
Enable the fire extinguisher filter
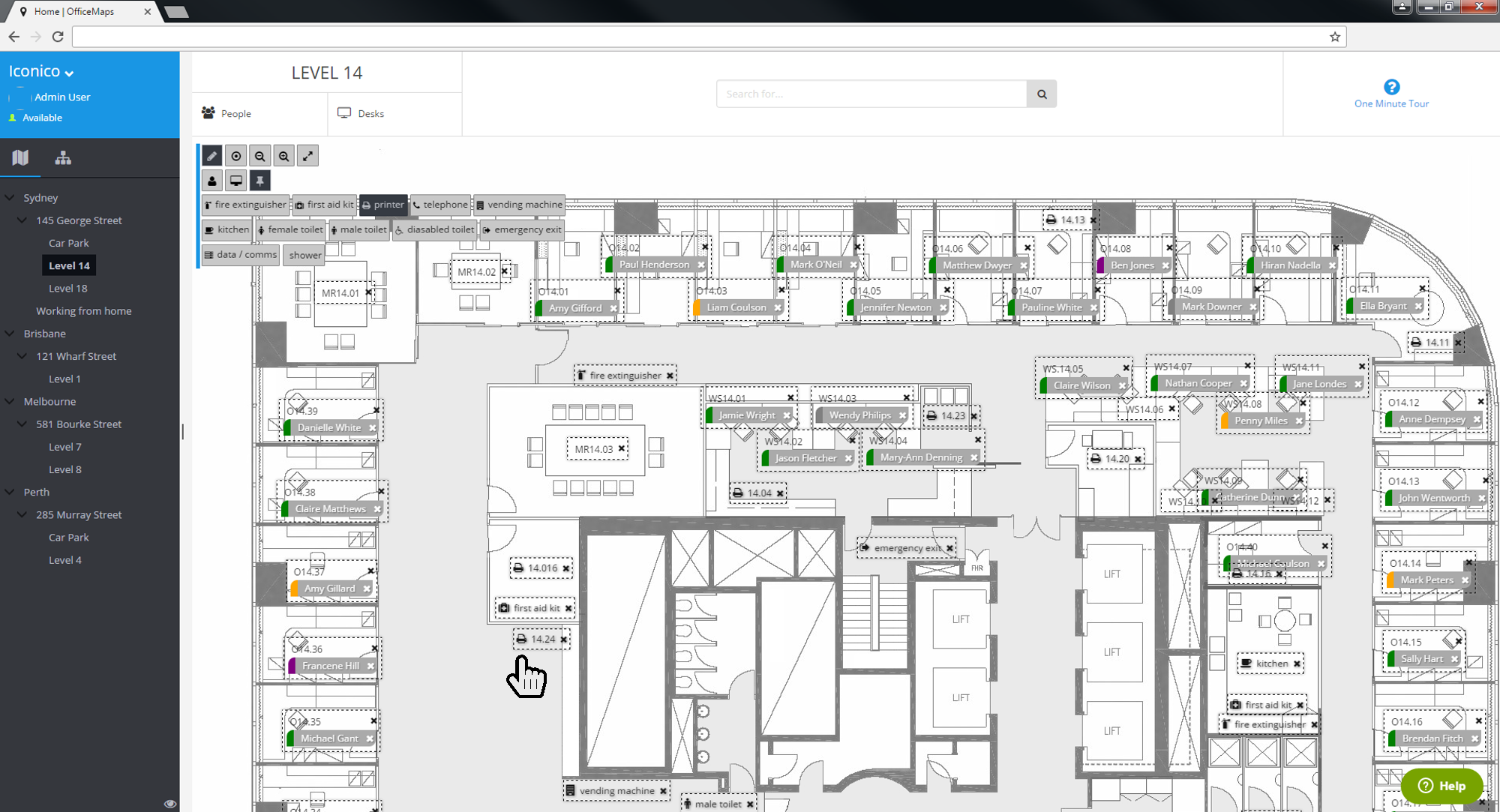[244, 204]
